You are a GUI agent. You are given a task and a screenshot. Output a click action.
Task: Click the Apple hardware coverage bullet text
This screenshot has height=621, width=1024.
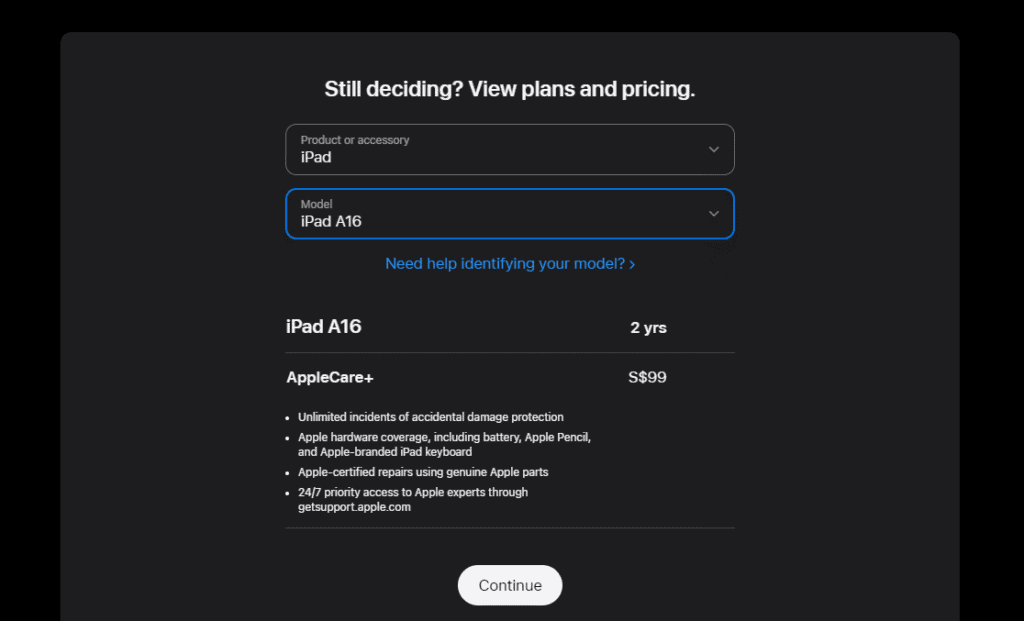click(444, 438)
